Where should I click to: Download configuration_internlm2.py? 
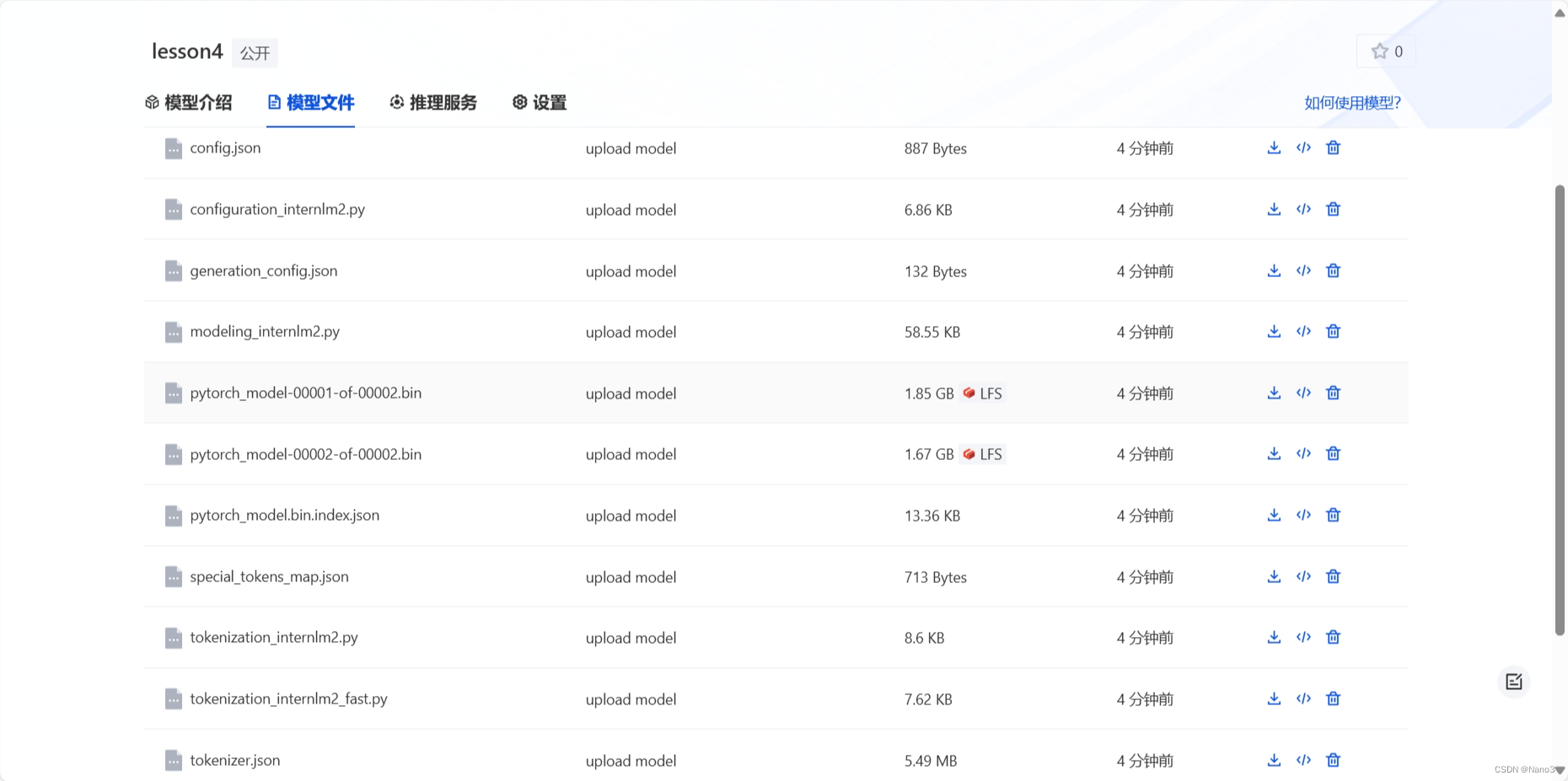(1274, 209)
